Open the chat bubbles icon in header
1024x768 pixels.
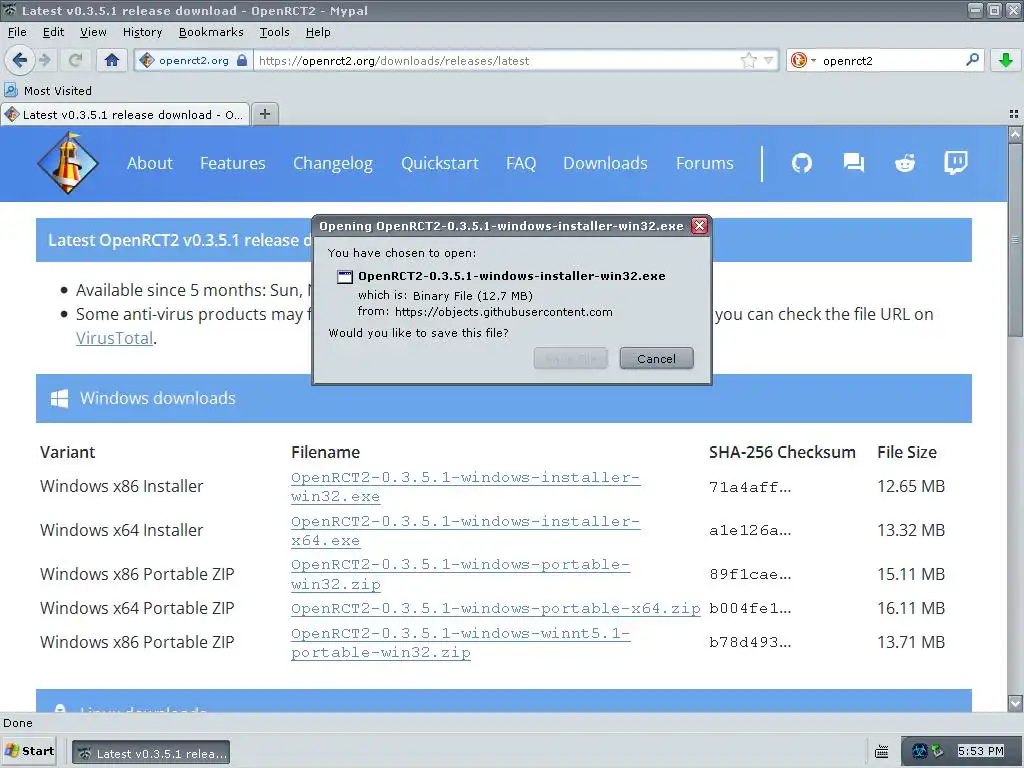point(854,163)
